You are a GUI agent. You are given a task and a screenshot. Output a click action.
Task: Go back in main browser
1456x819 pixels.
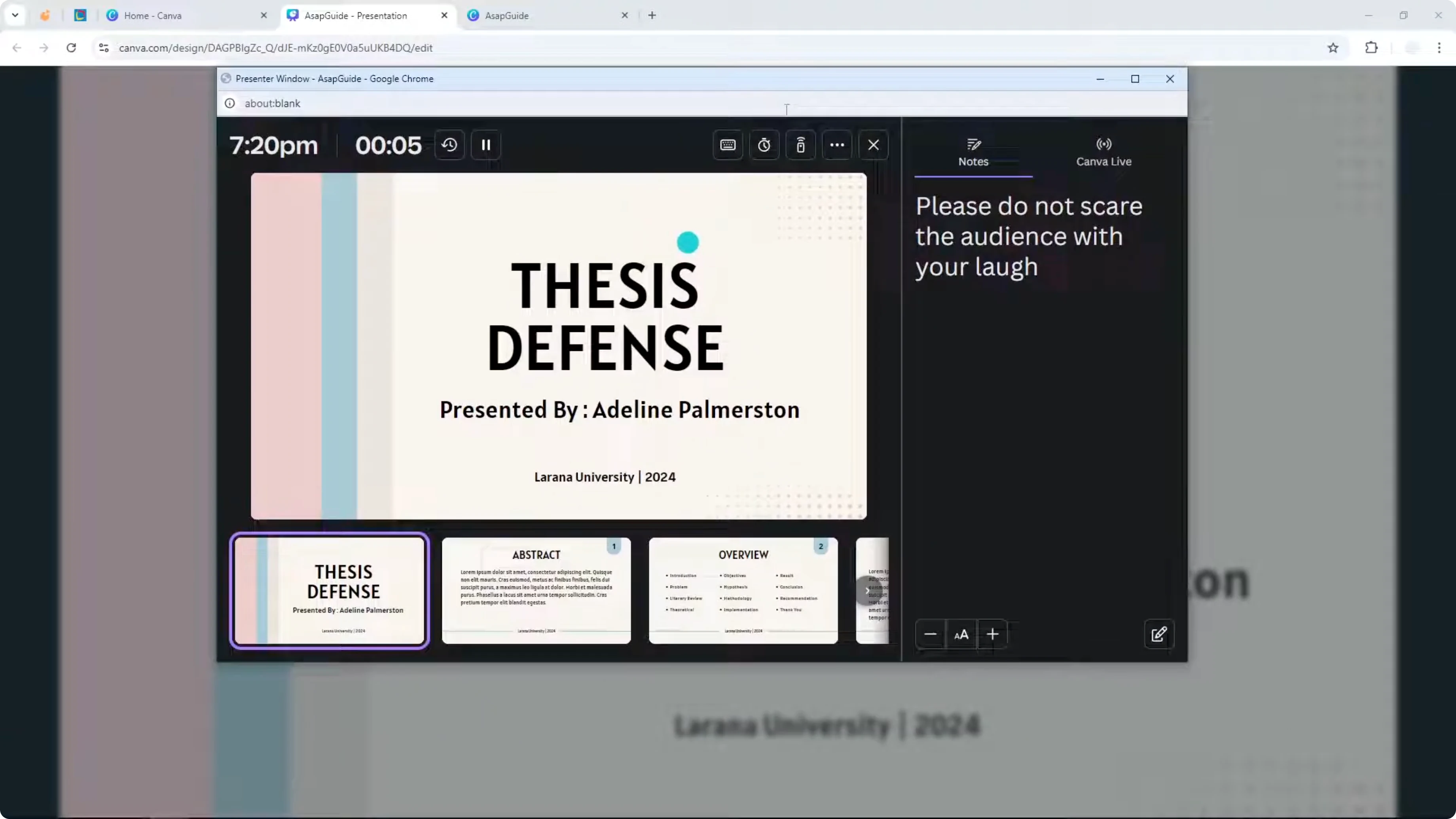click(17, 48)
